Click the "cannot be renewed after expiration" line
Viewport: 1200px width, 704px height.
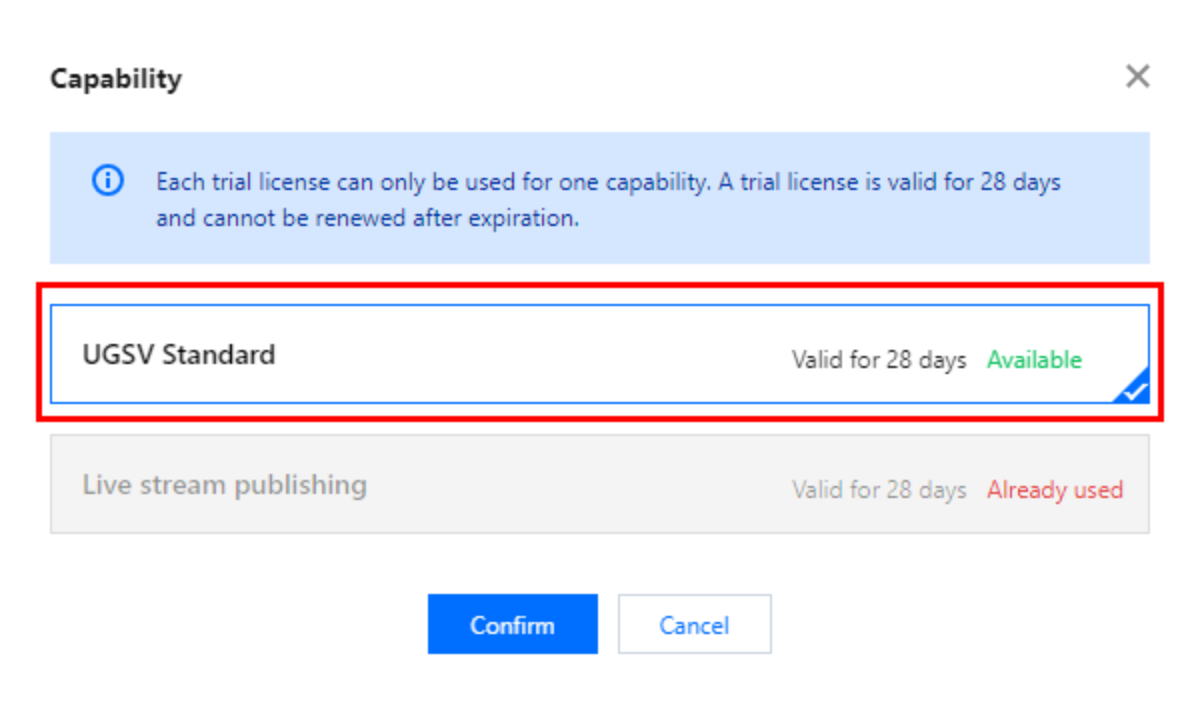click(x=367, y=218)
